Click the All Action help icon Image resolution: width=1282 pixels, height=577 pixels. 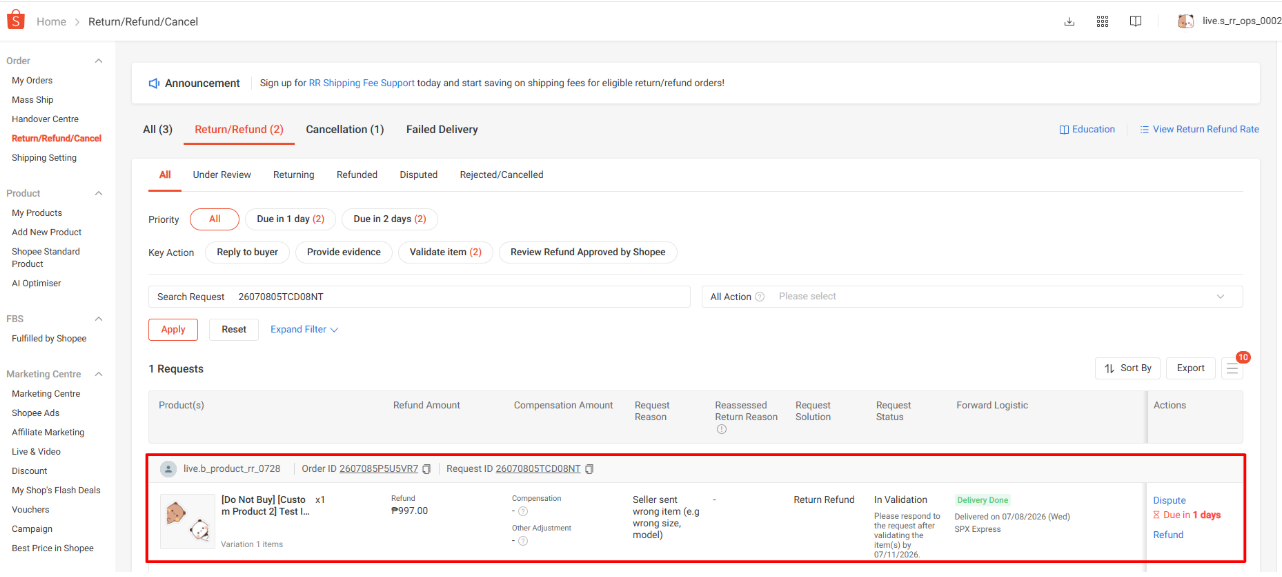pos(760,297)
